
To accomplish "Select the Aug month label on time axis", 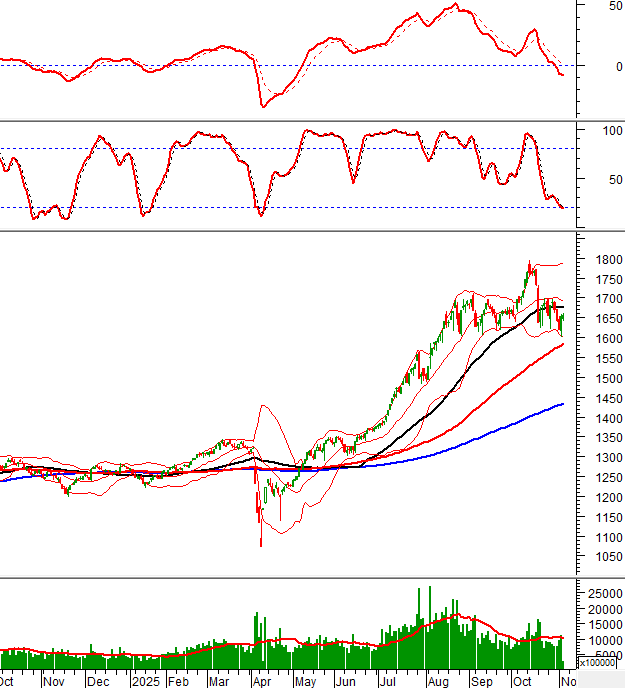I will point(438,680).
